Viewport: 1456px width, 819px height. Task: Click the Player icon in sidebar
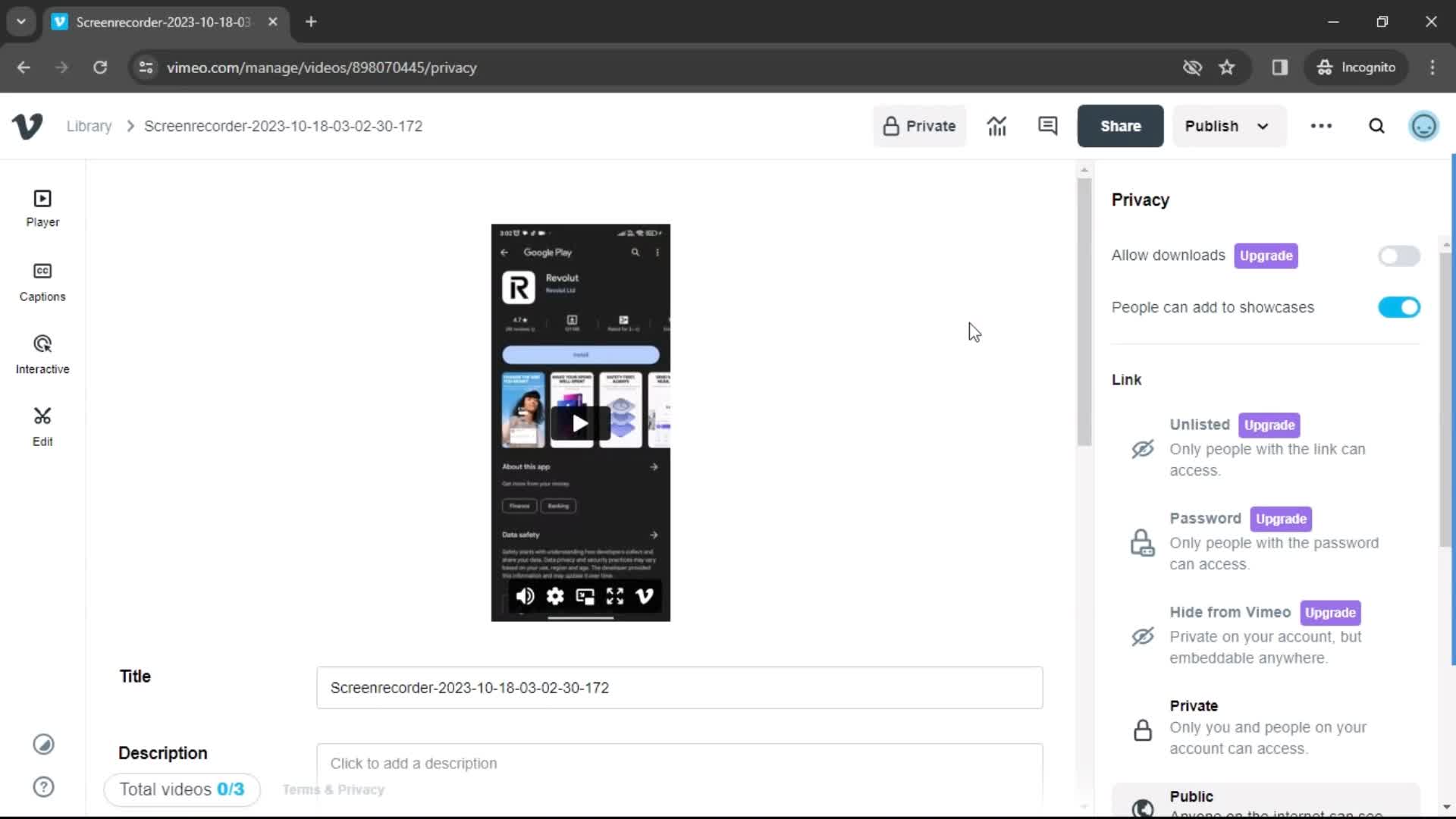pyautogui.click(x=42, y=206)
